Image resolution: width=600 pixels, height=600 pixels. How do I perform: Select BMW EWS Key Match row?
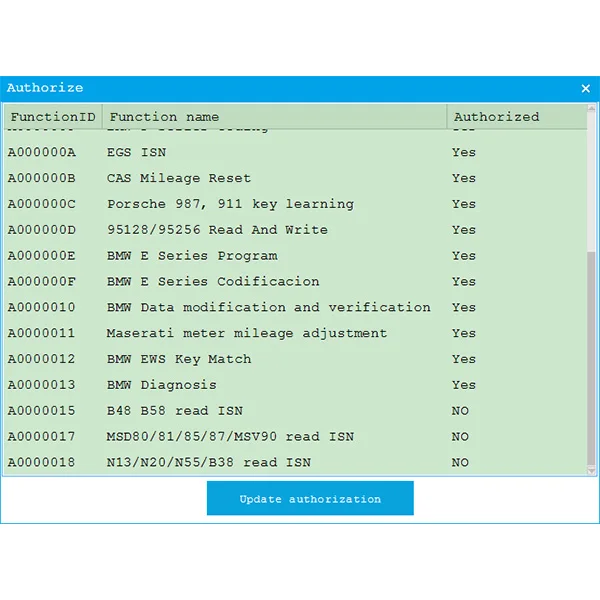(x=295, y=359)
